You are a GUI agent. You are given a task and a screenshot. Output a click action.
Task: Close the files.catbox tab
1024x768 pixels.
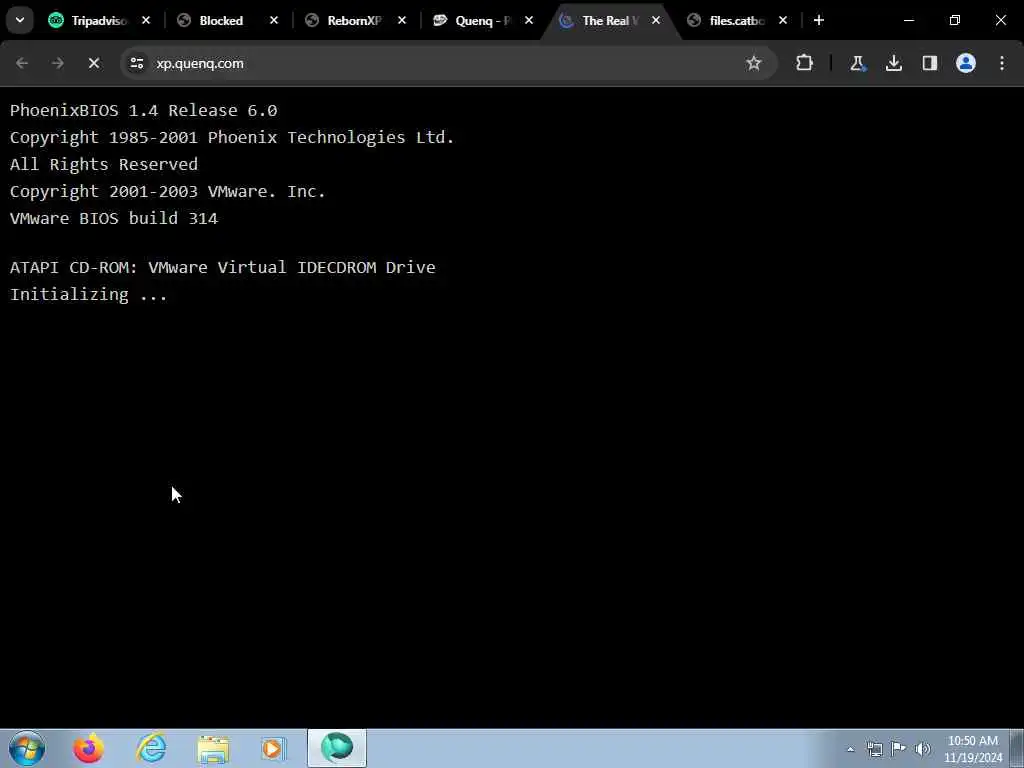(782, 21)
